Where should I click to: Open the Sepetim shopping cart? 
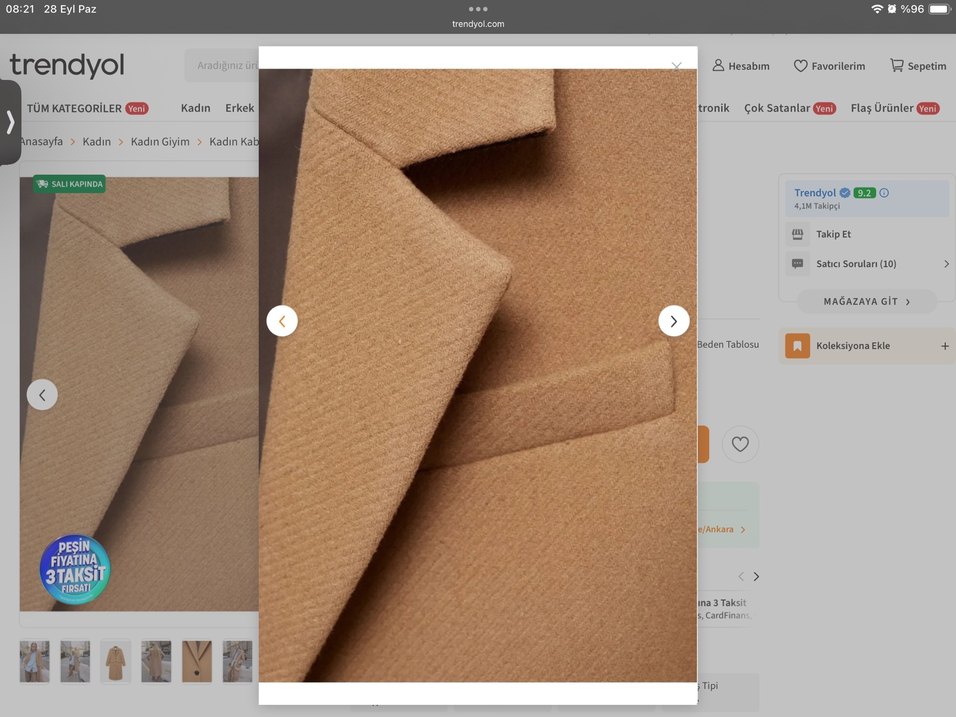(918, 66)
